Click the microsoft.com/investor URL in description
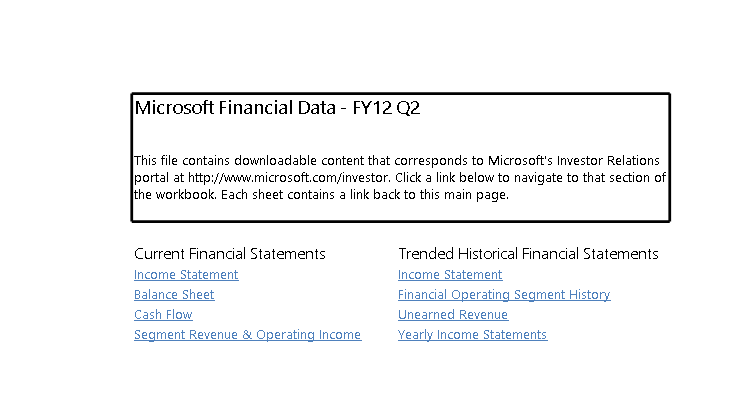 [289, 178]
